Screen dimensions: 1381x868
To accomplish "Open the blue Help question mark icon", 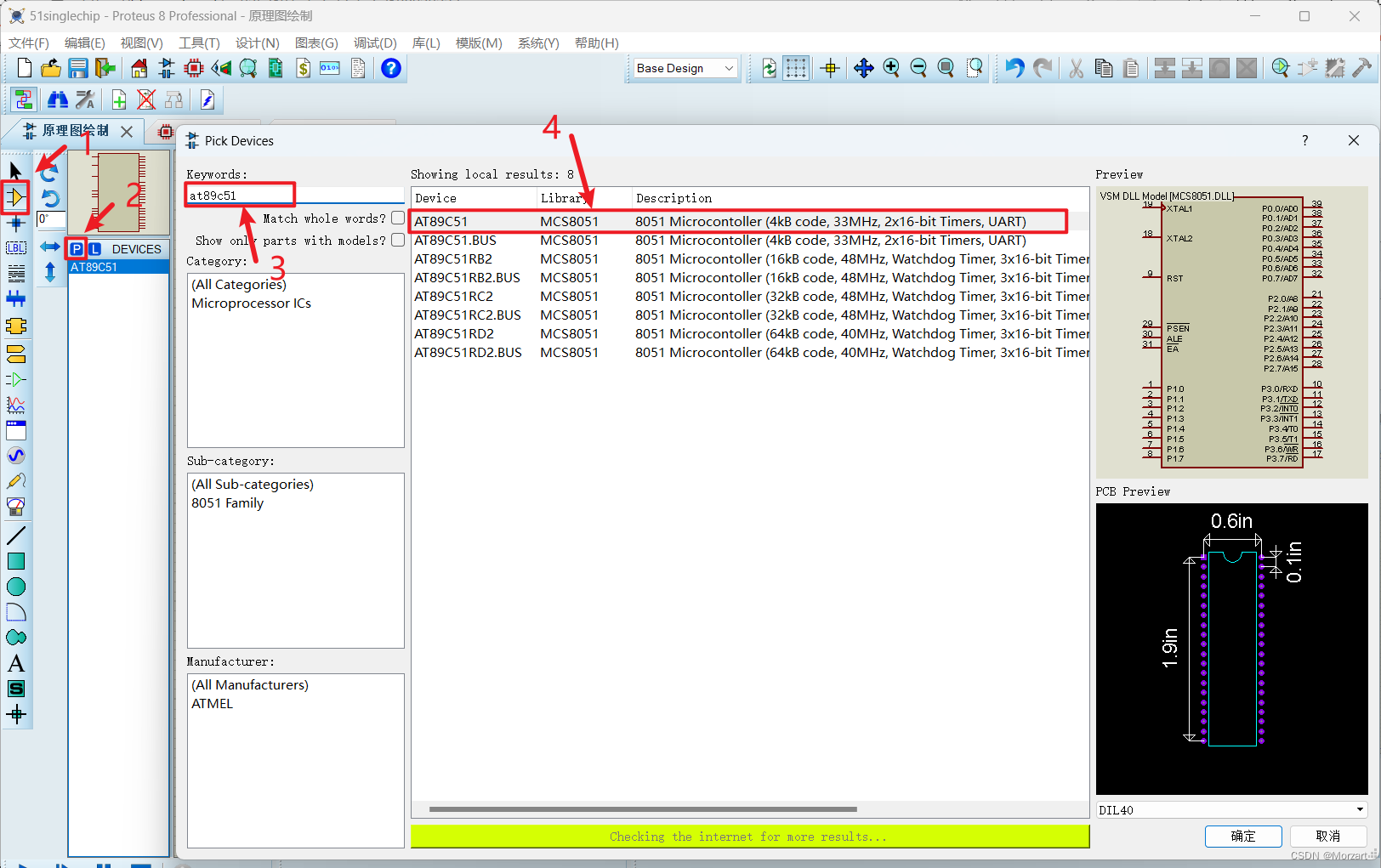I will click(x=391, y=68).
